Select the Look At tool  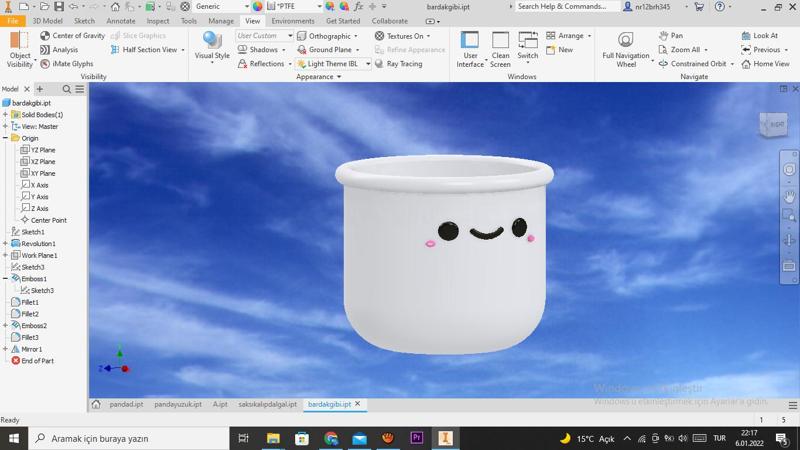pyautogui.click(x=759, y=36)
